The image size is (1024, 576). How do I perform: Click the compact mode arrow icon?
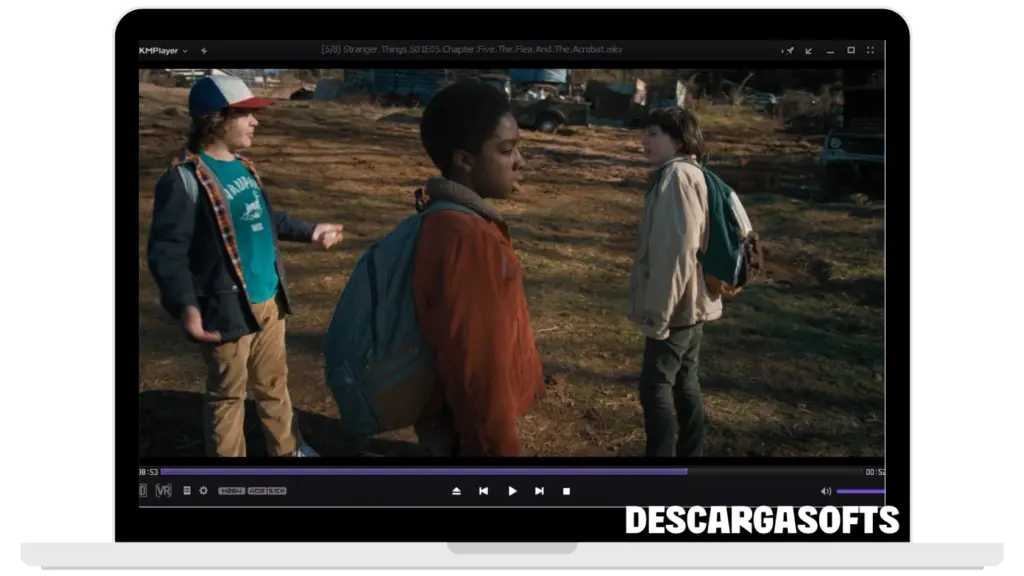(809, 50)
